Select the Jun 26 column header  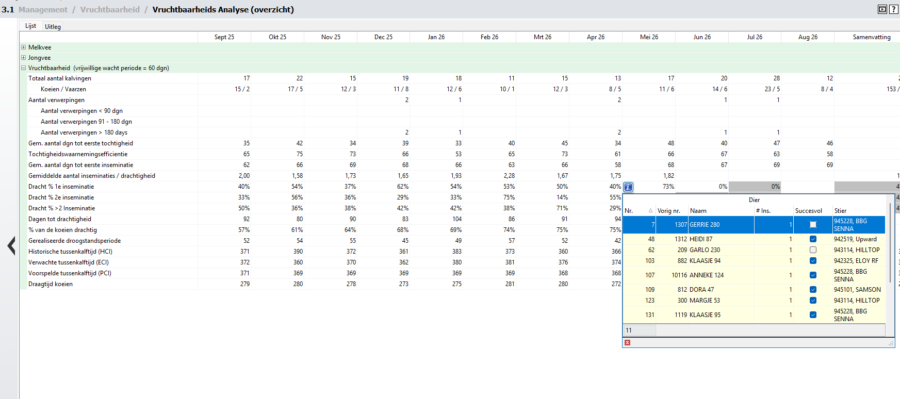tap(701, 37)
